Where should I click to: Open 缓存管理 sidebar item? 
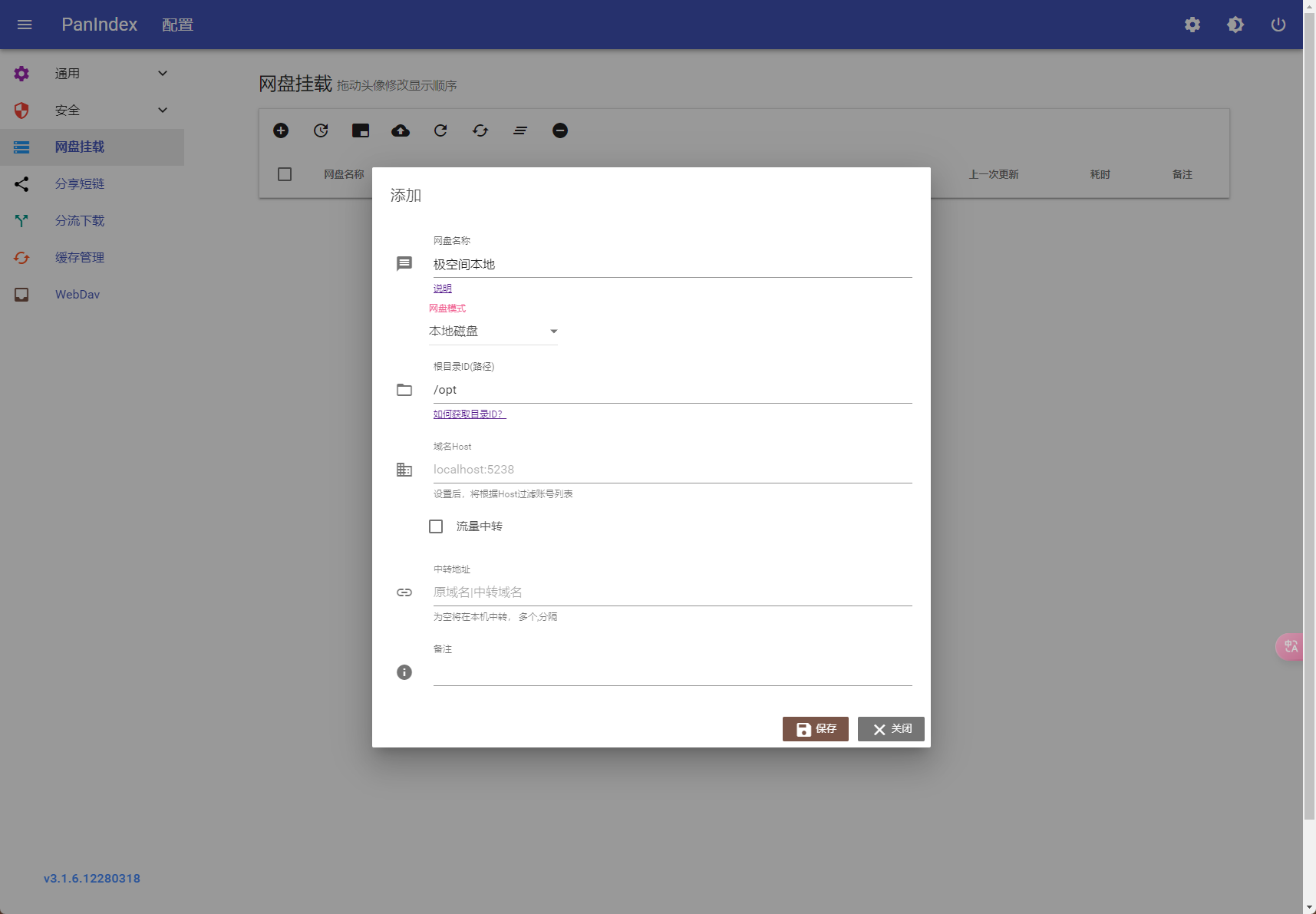coord(92,258)
